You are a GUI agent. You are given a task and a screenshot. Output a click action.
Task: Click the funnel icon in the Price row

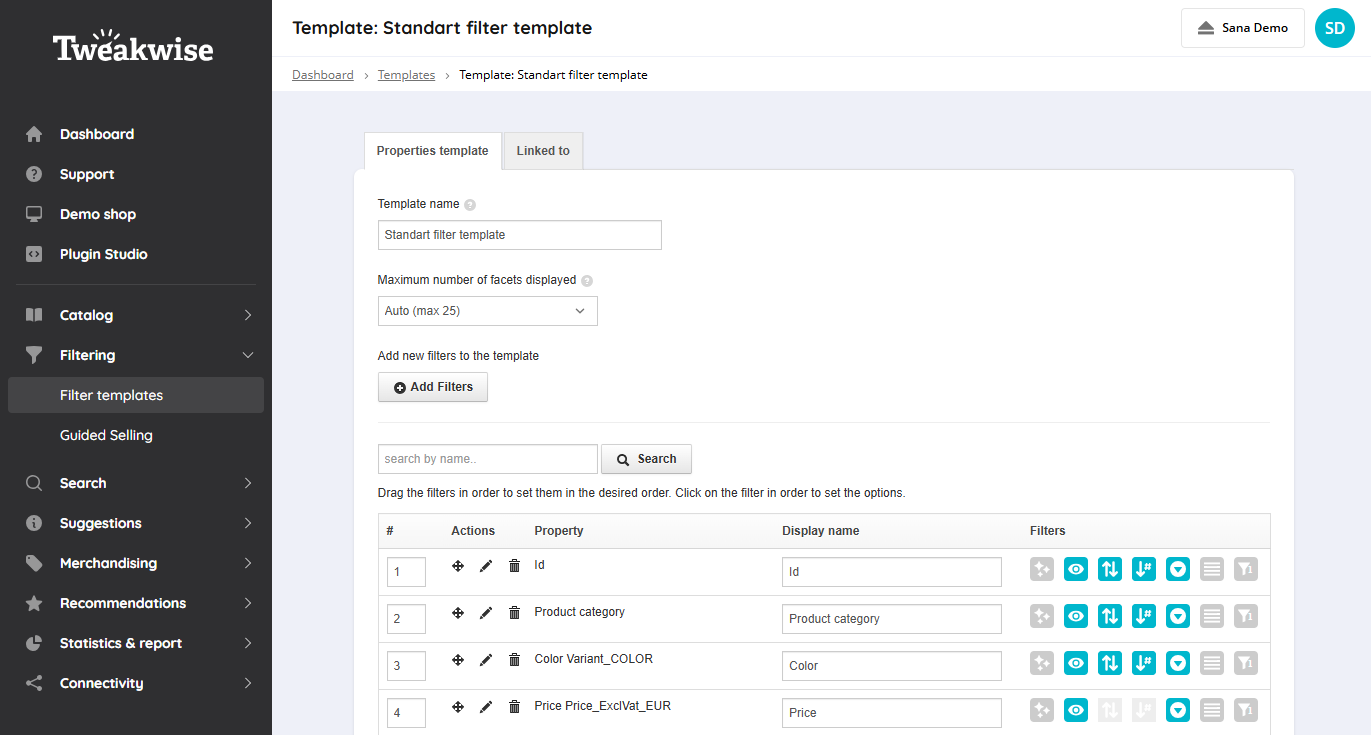pyautogui.click(x=1246, y=710)
